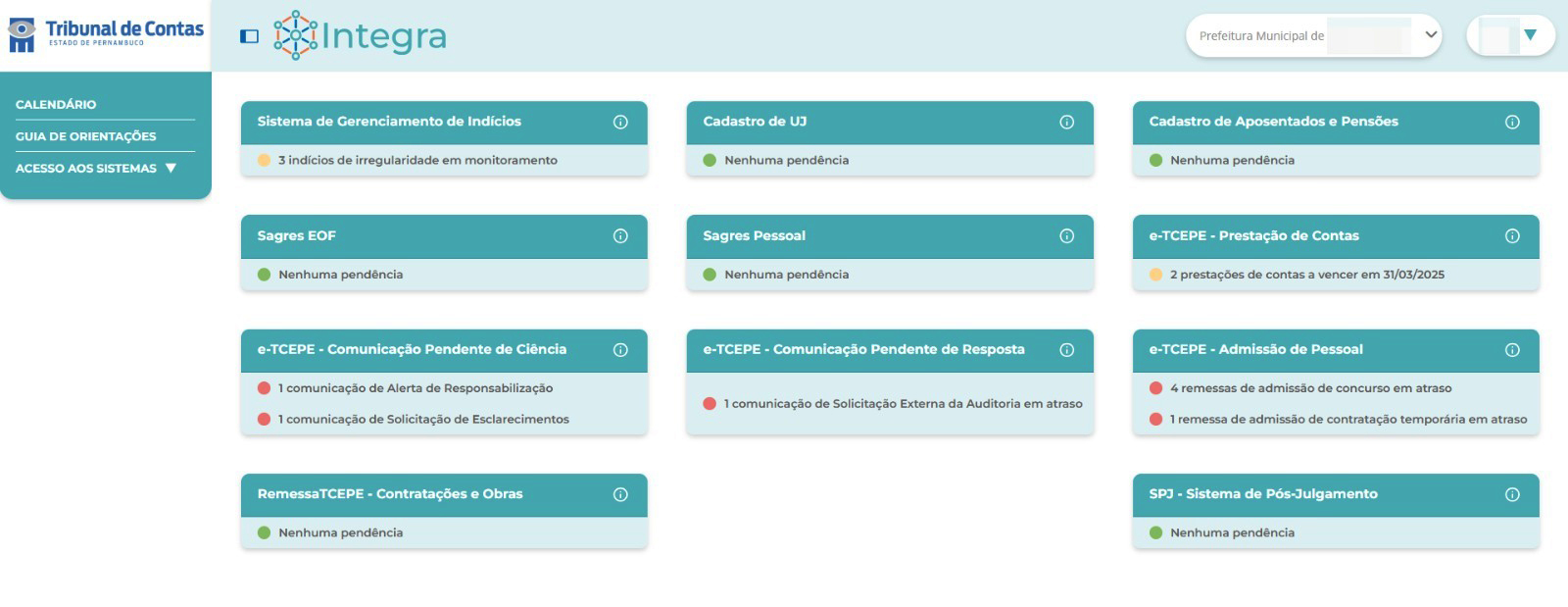The image size is (1568, 607).
Task: Click the Integra network logo icon
Action: tap(295, 35)
